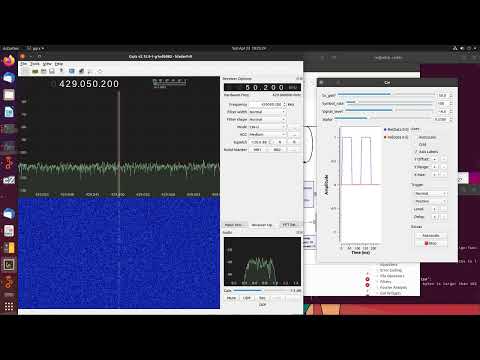
Task: Open the View menu in Gqrx
Action: [47, 64]
